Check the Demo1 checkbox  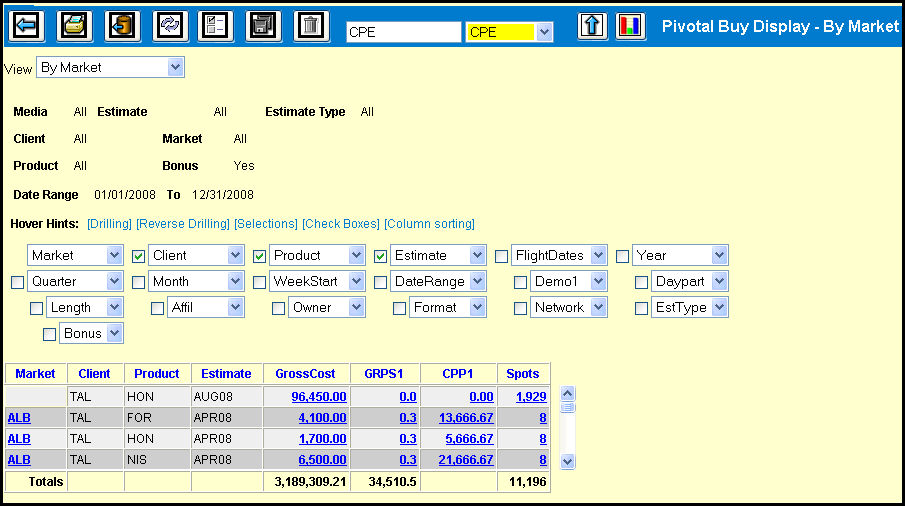pyautogui.click(x=521, y=282)
